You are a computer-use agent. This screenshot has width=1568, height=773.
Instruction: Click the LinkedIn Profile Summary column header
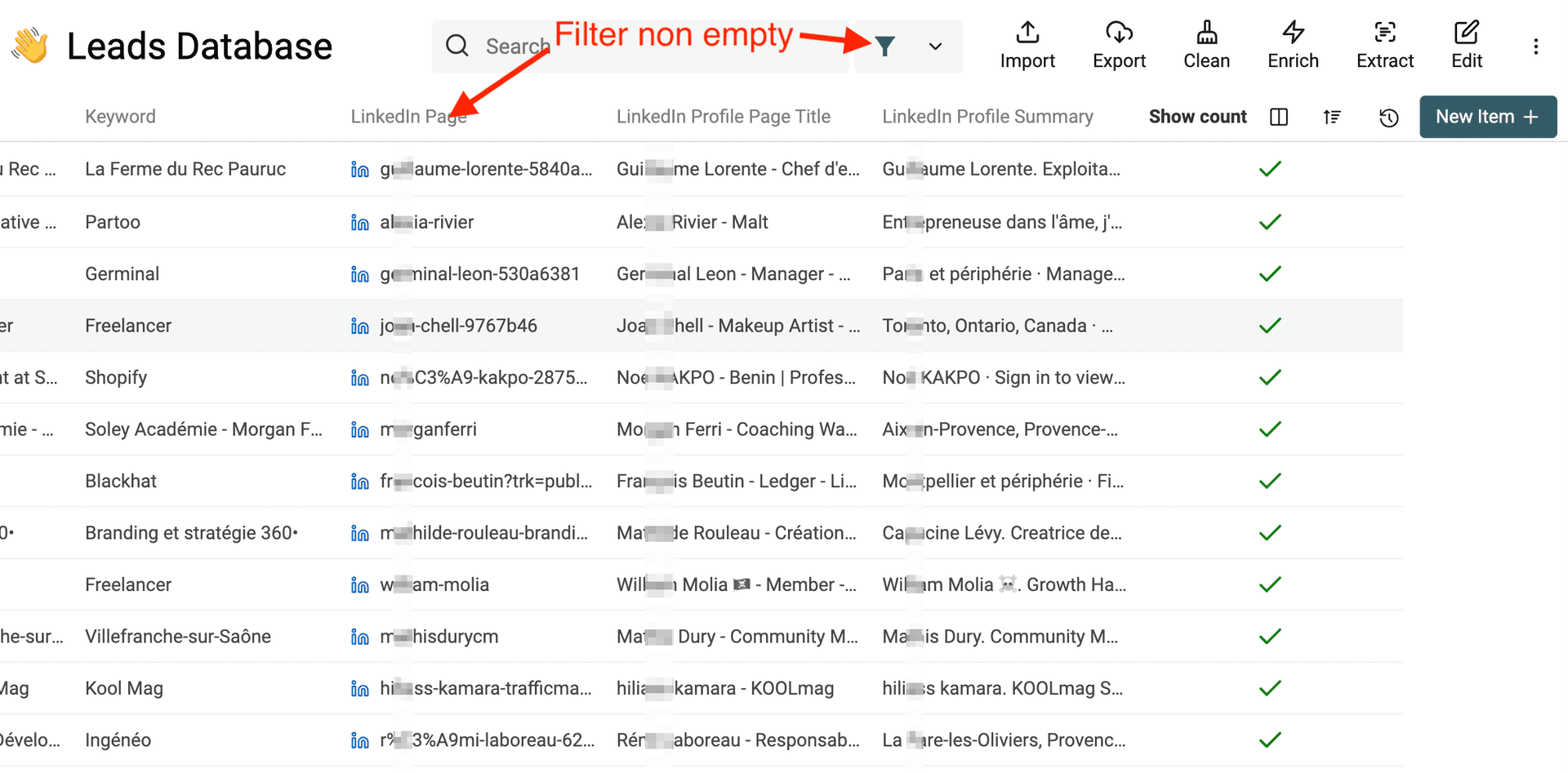click(x=987, y=117)
